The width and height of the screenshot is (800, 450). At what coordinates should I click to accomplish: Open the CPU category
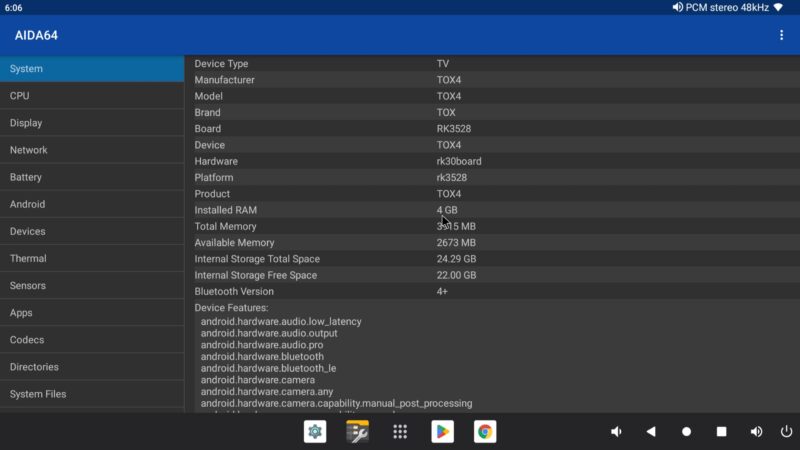click(x=92, y=95)
